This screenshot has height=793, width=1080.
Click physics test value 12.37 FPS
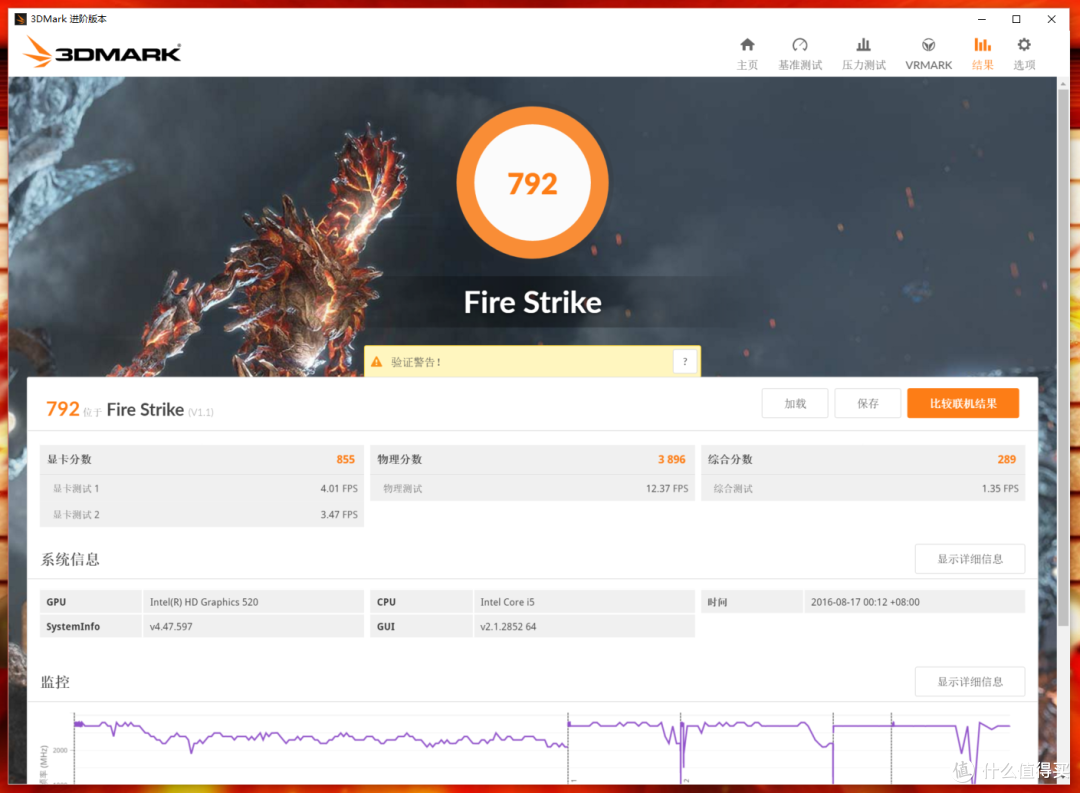click(x=667, y=488)
